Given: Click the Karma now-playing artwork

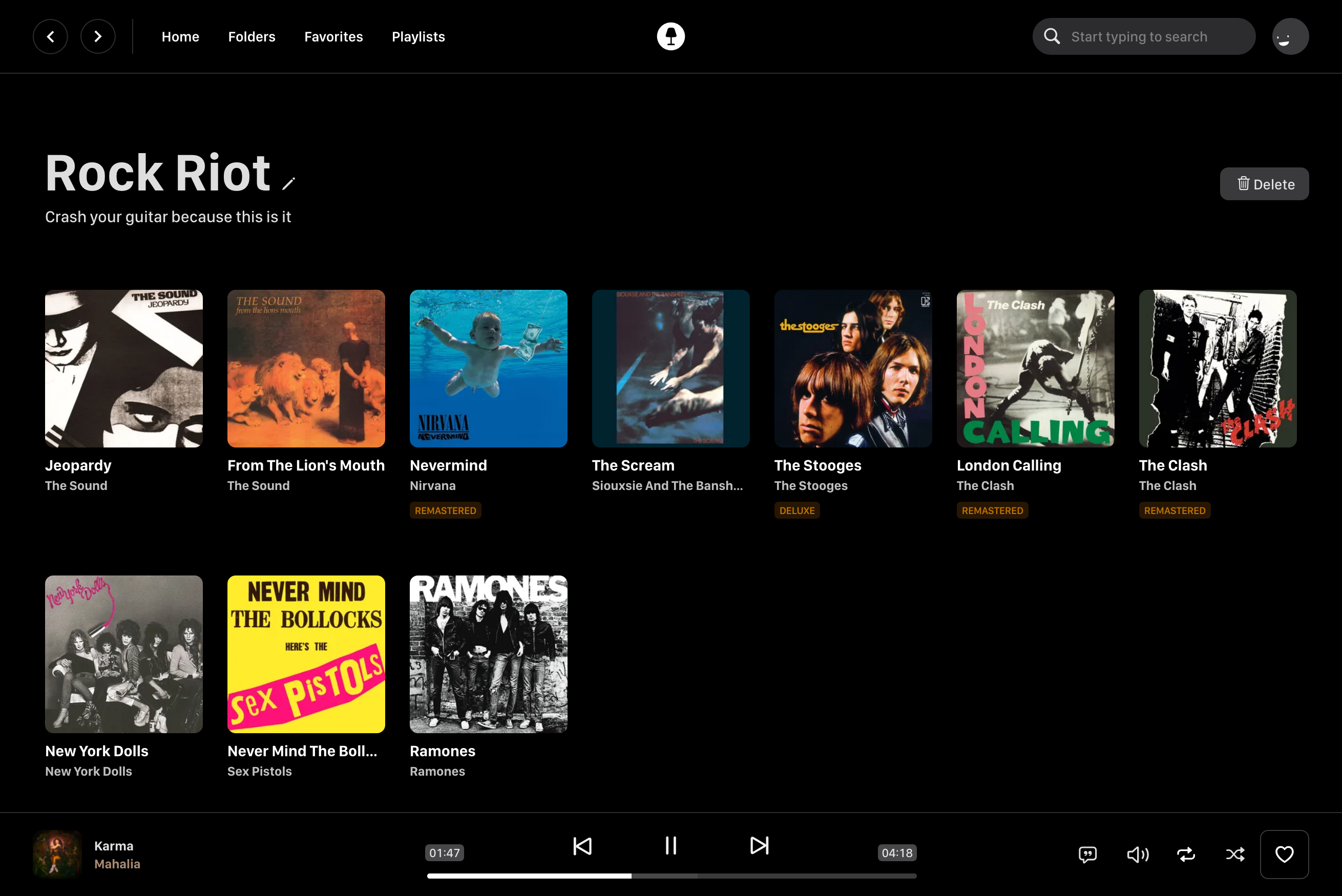Looking at the screenshot, I should 56,855.
